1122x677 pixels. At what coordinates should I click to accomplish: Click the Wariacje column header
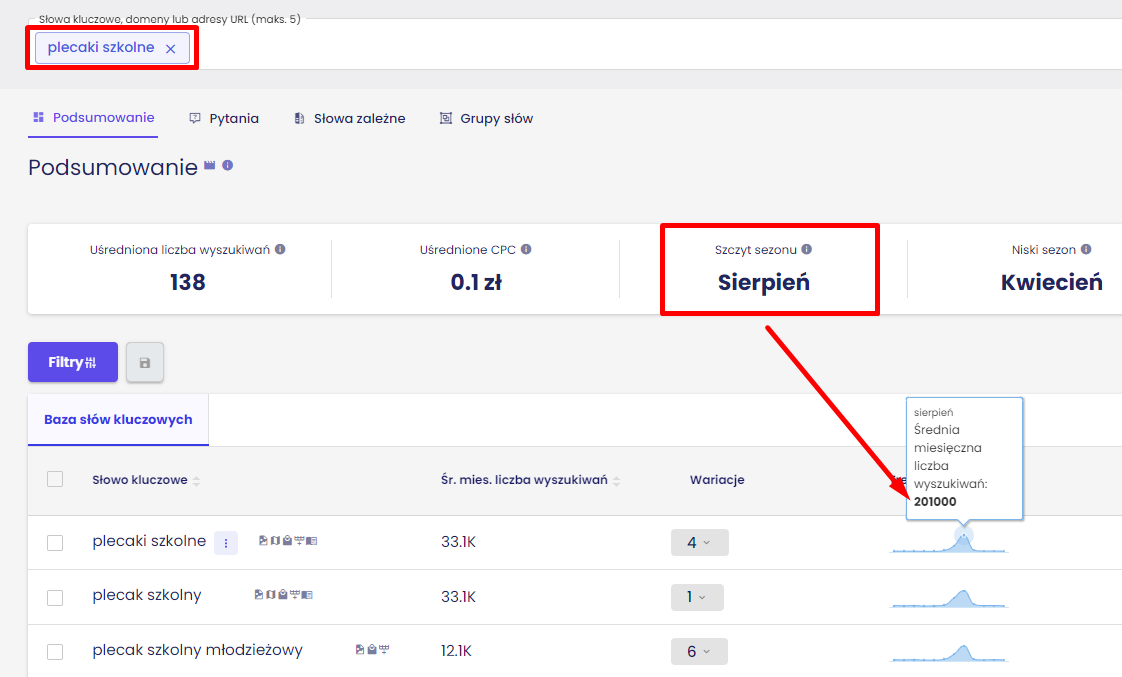[717, 480]
